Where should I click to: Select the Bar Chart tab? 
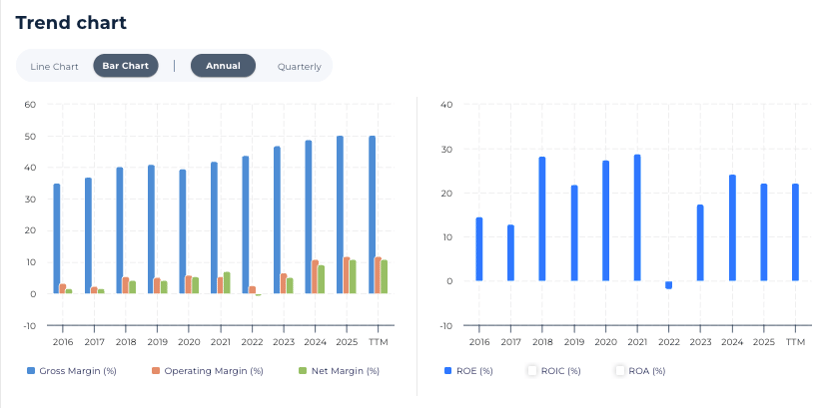pos(125,66)
